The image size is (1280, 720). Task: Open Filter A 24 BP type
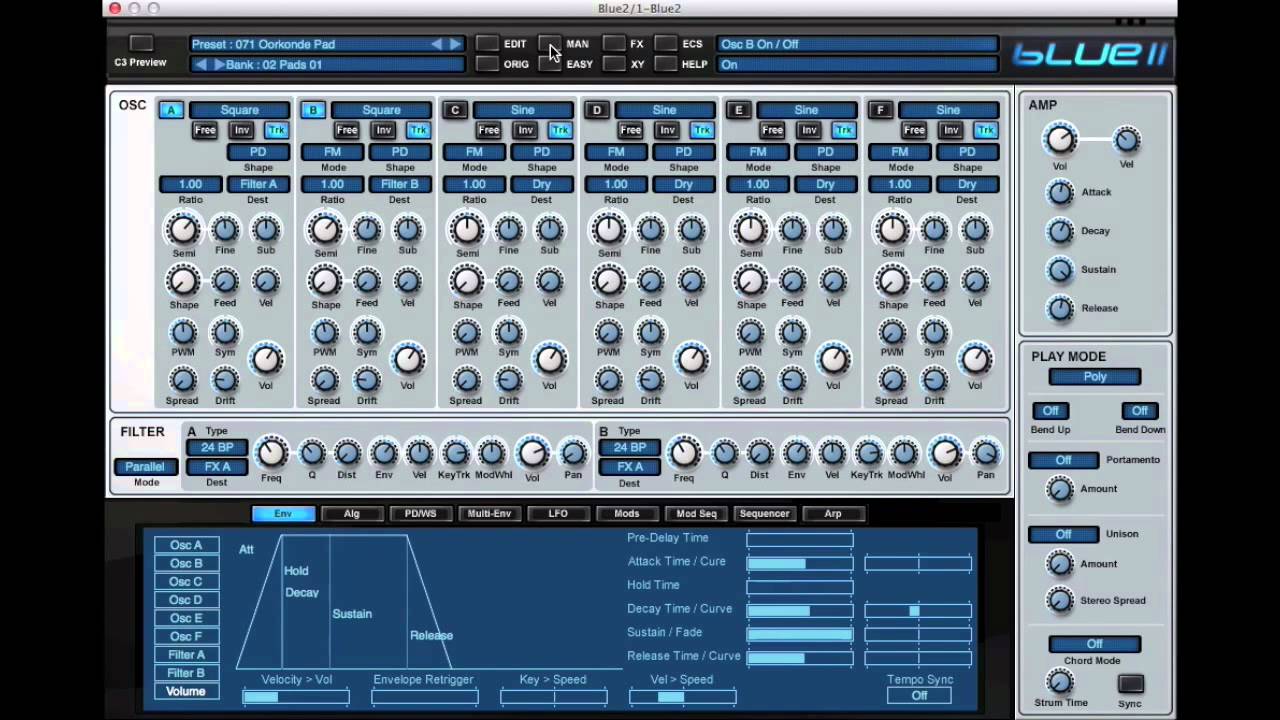click(217, 448)
